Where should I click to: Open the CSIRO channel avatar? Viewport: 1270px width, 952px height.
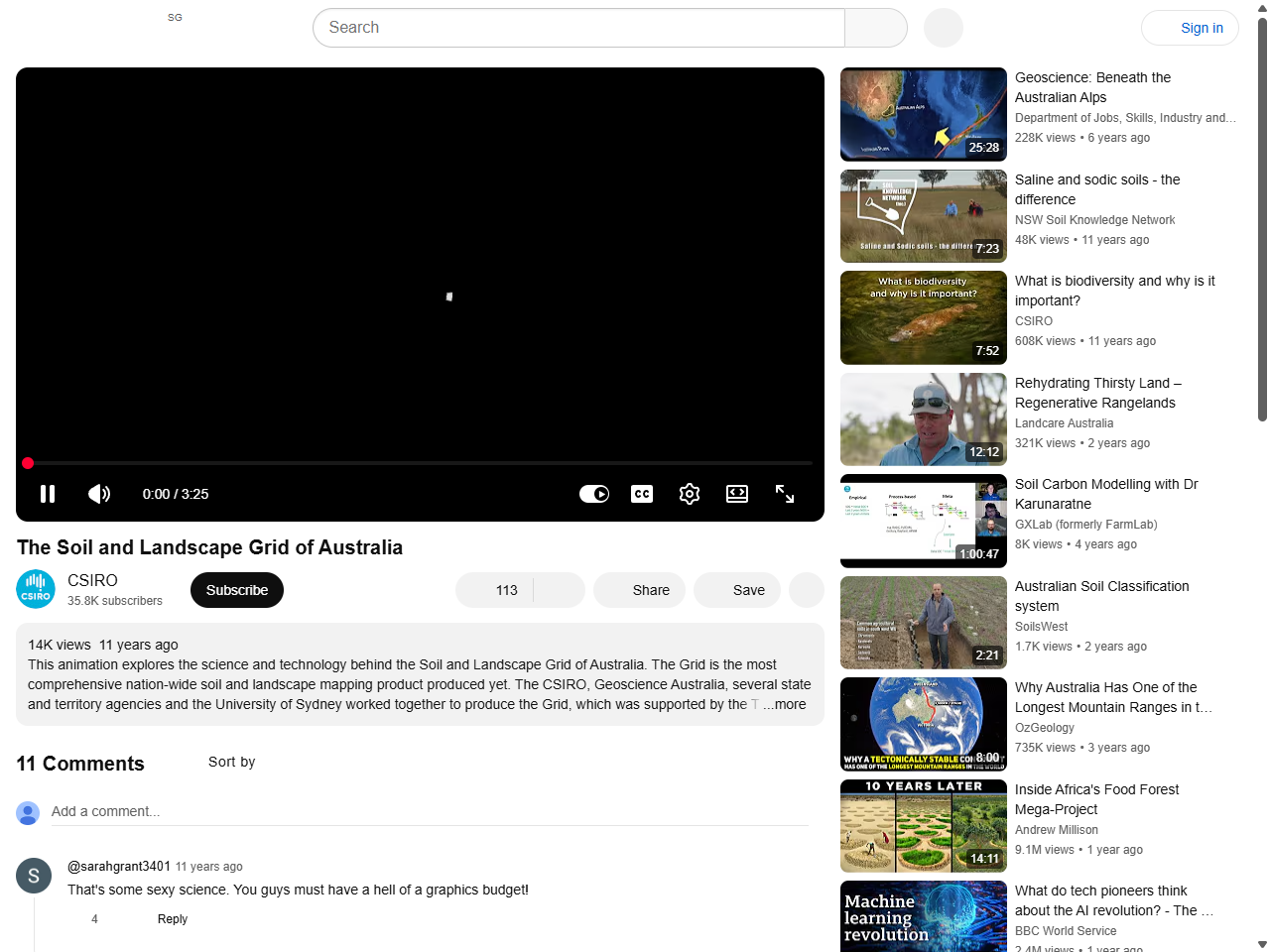coord(36,589)
